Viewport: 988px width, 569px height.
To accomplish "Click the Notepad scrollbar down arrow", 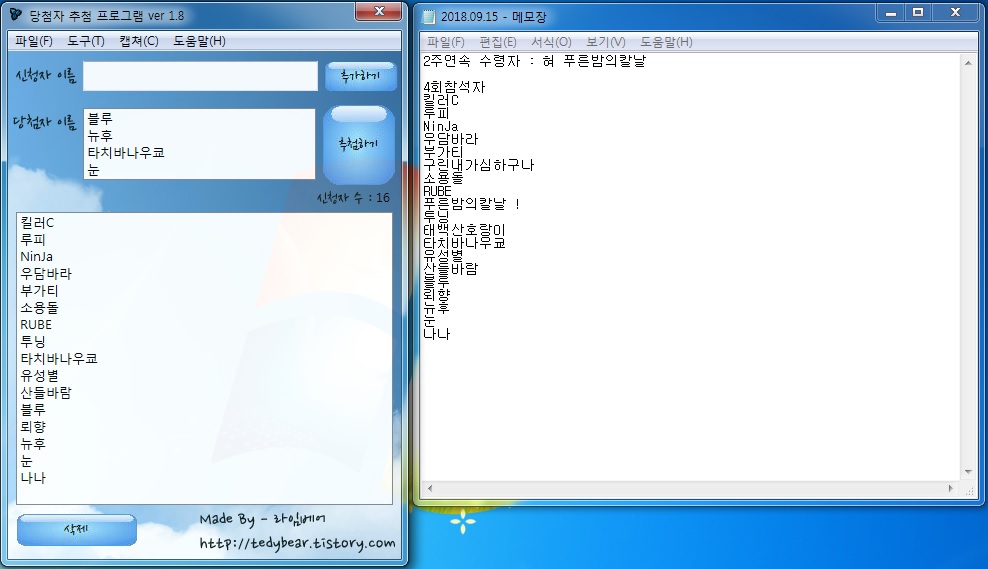I will point(968,472).
